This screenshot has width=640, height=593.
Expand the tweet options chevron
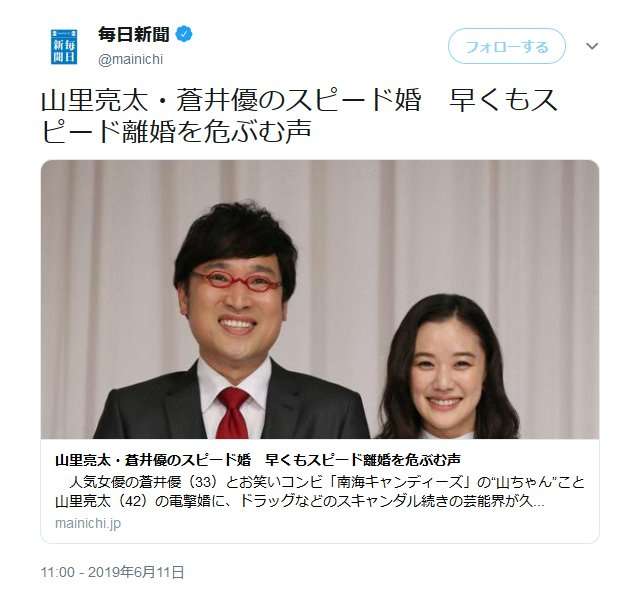coord(592,46)
